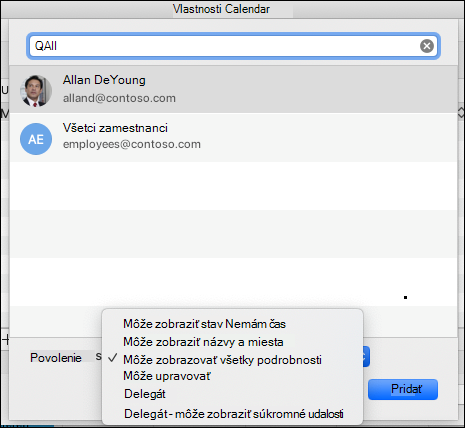
Task: Choose Delegát - môže zobraziť súkromné udalosti
Action: (234, 414)
